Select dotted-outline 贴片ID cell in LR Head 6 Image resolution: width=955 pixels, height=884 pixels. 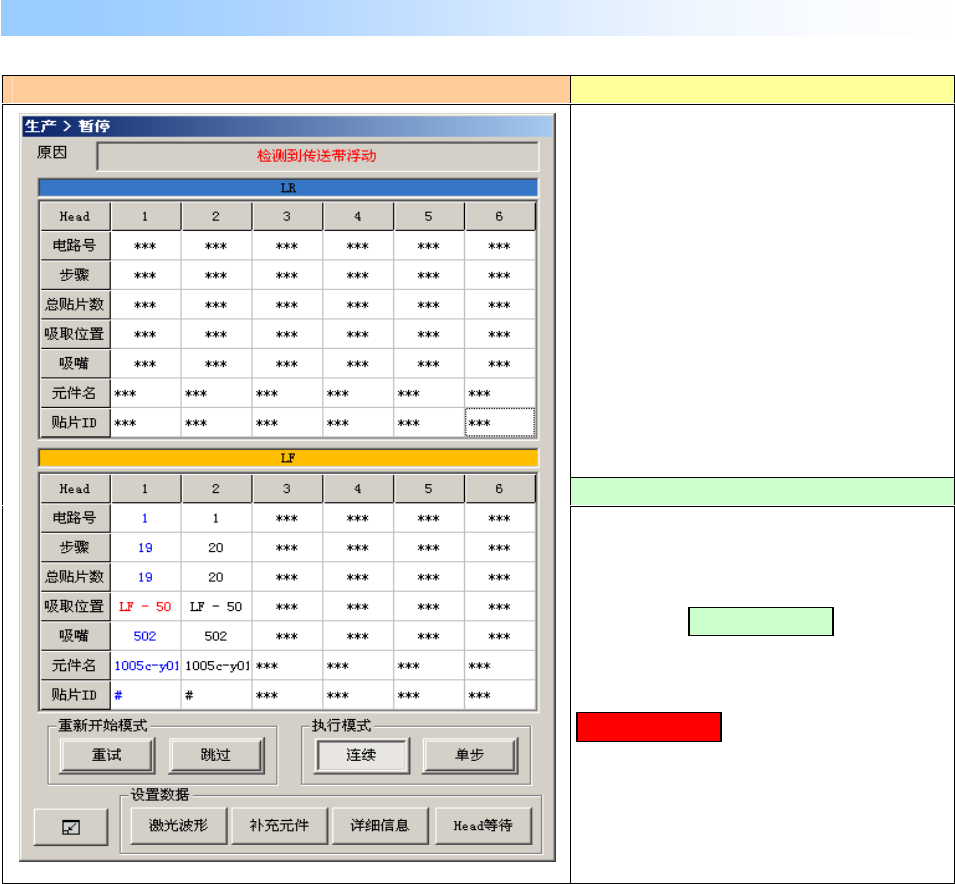tap(500, 423)
